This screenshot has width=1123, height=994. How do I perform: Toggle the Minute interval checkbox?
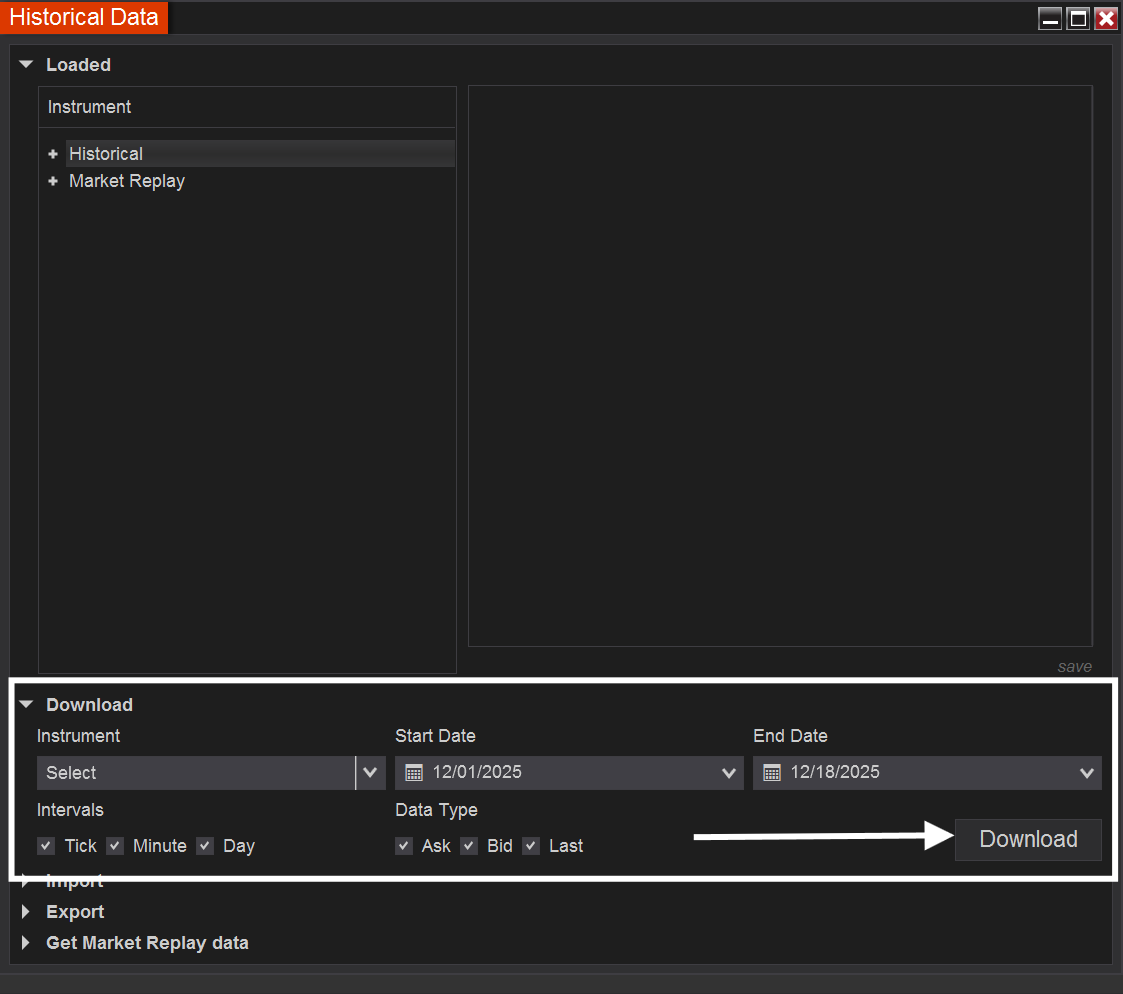click(x=115, y=846)
